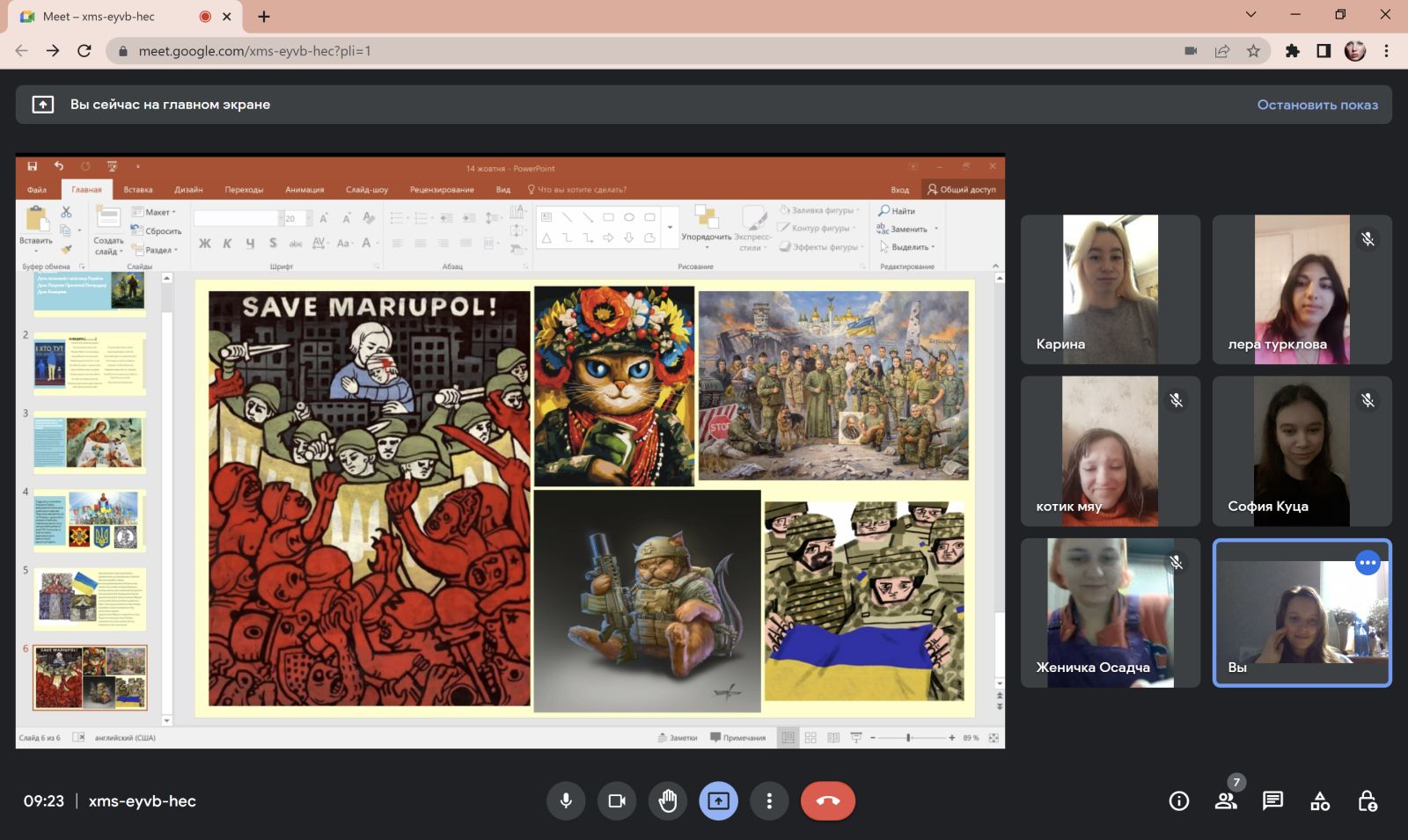Switch to slide sorter view icon

810,738
